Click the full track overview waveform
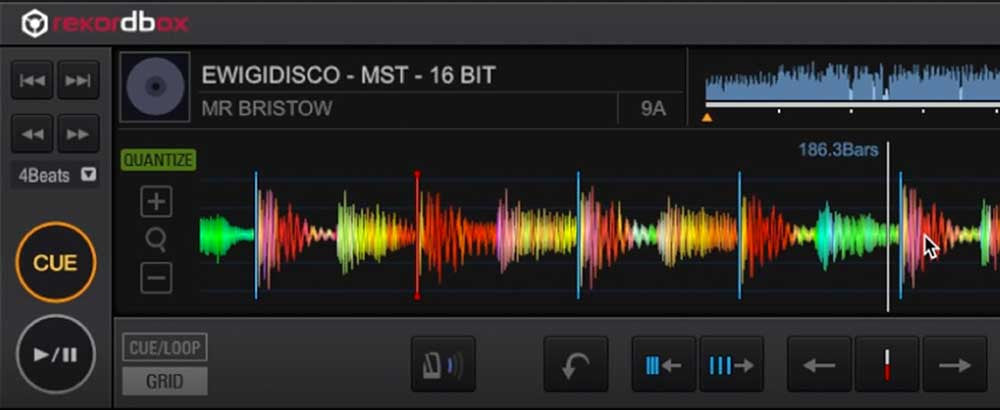1000x410 pixels. click(852, 82)
